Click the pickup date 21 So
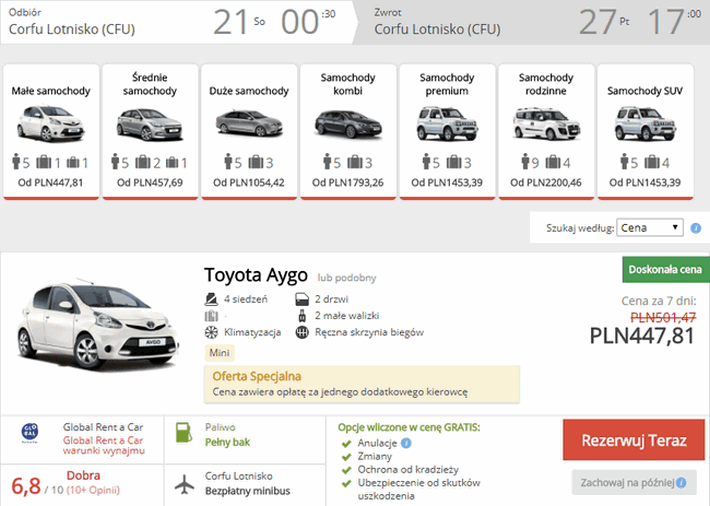710x506 pixels. click(239, 22)
